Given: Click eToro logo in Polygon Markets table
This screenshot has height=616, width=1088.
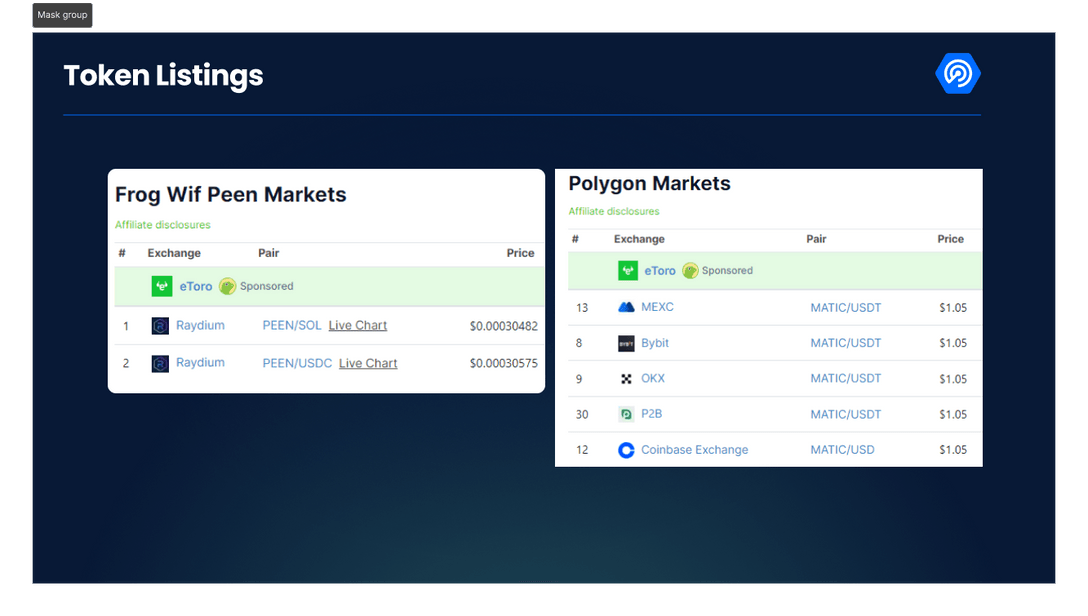Looking at the screenshot, I should (x=628, y=271).
